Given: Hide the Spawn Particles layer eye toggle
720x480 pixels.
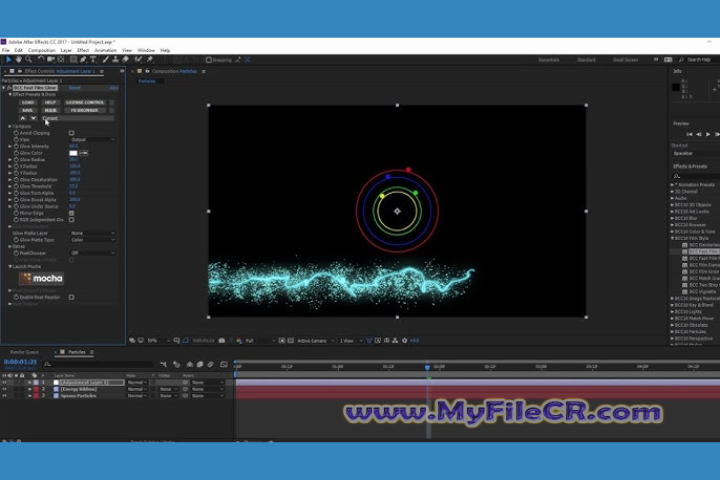Looking at the screenshot, I should (4, 395).
